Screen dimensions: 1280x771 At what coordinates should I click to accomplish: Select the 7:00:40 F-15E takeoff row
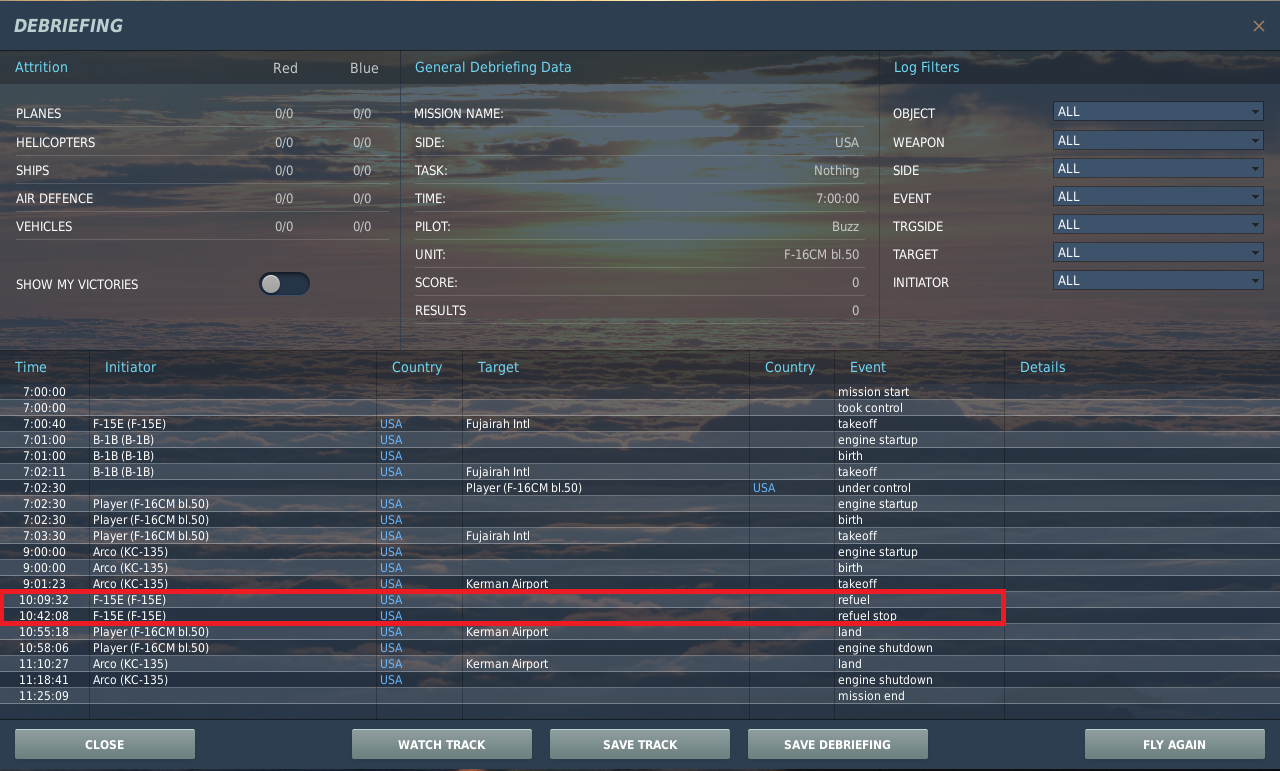tap(640, 424)
